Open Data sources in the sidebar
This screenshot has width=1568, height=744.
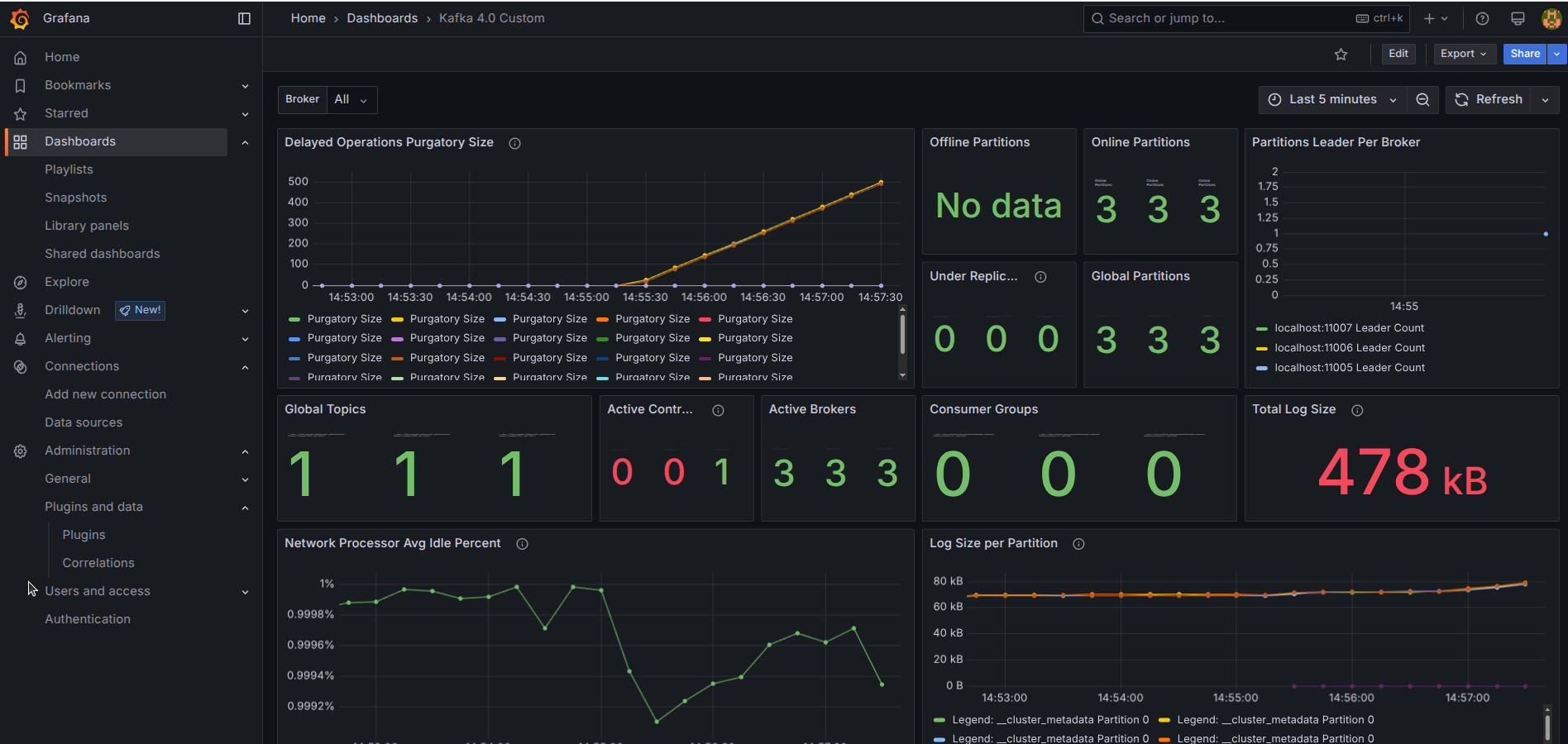click(84, 422)
